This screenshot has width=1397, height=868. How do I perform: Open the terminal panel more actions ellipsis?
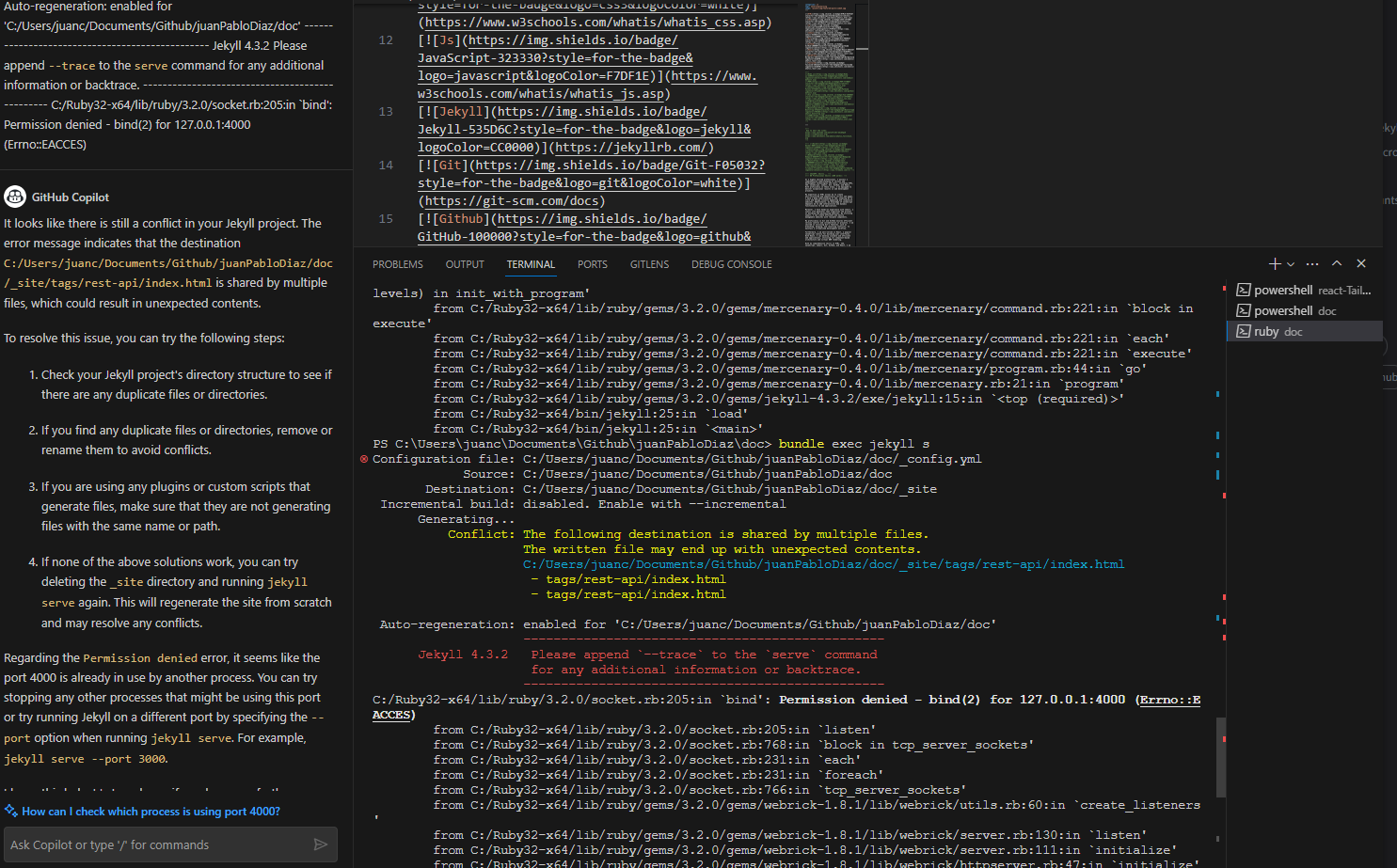1312,264
